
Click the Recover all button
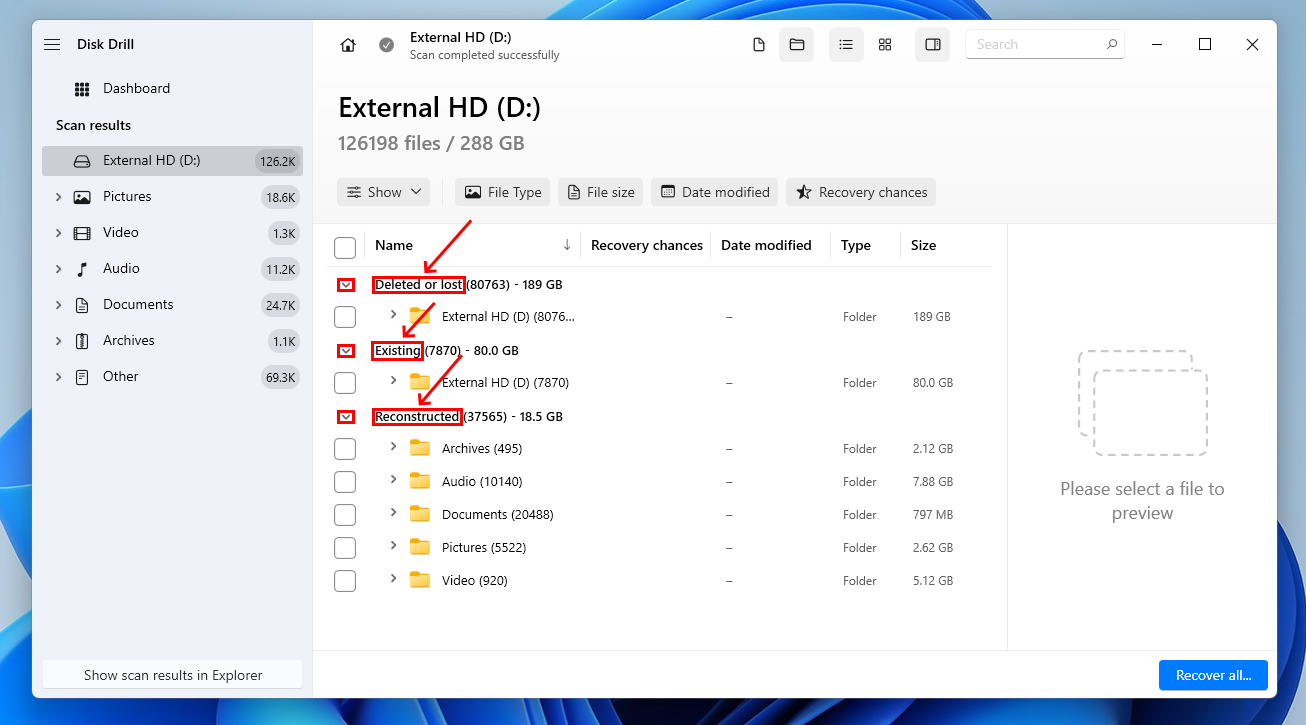click(1213, 675)
